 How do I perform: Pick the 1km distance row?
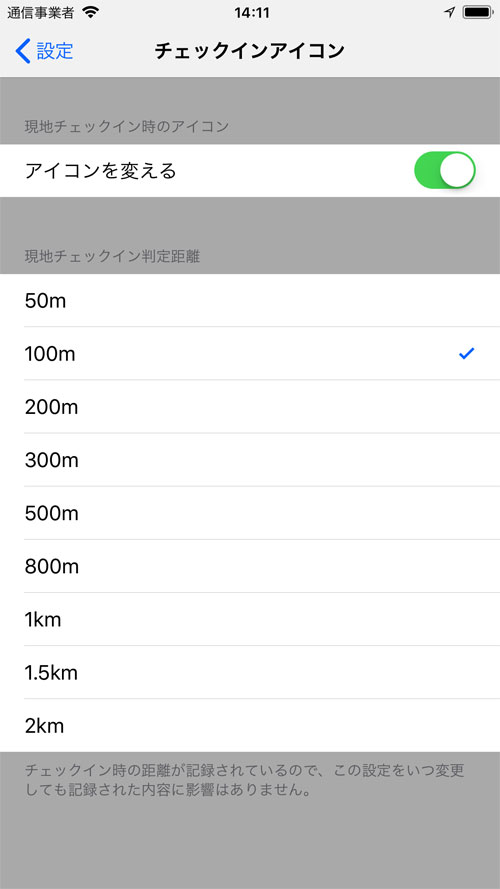[250, 619]
